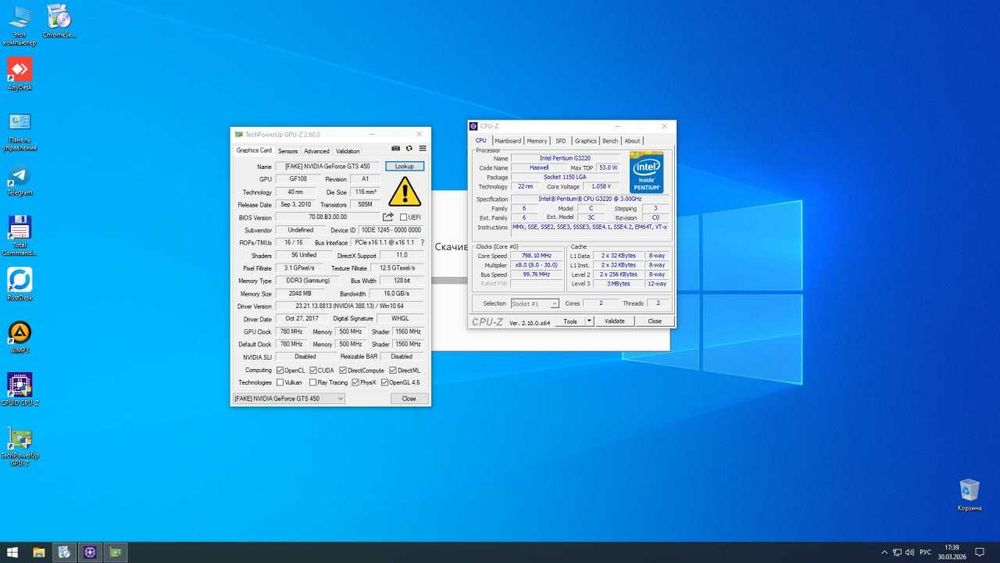Image resolution: width=1000 pixels, height=563 pixels.
Task: Open the ChromeSetup desktop icon
Action: click(x=59, y=21)
